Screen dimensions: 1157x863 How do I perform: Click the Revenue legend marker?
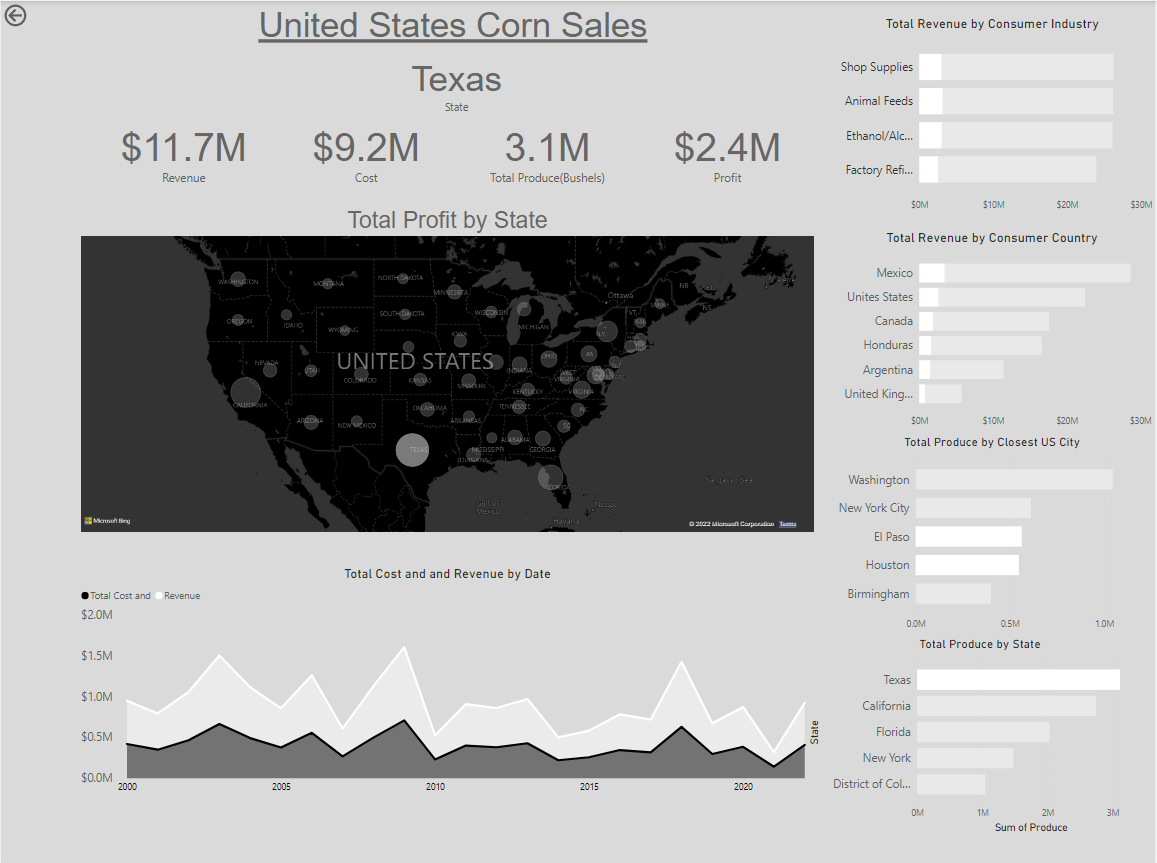(x=158, y=596)
